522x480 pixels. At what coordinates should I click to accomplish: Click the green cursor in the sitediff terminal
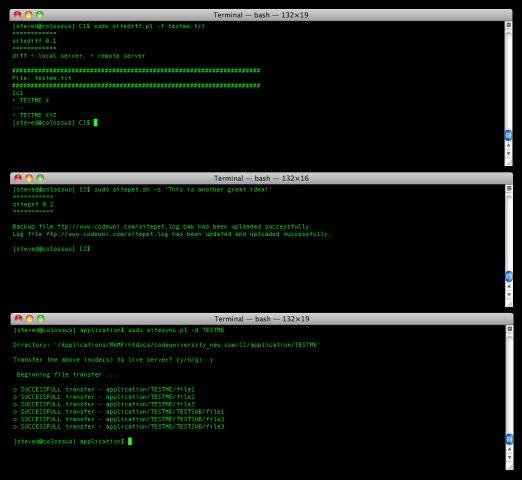[96, 123]
